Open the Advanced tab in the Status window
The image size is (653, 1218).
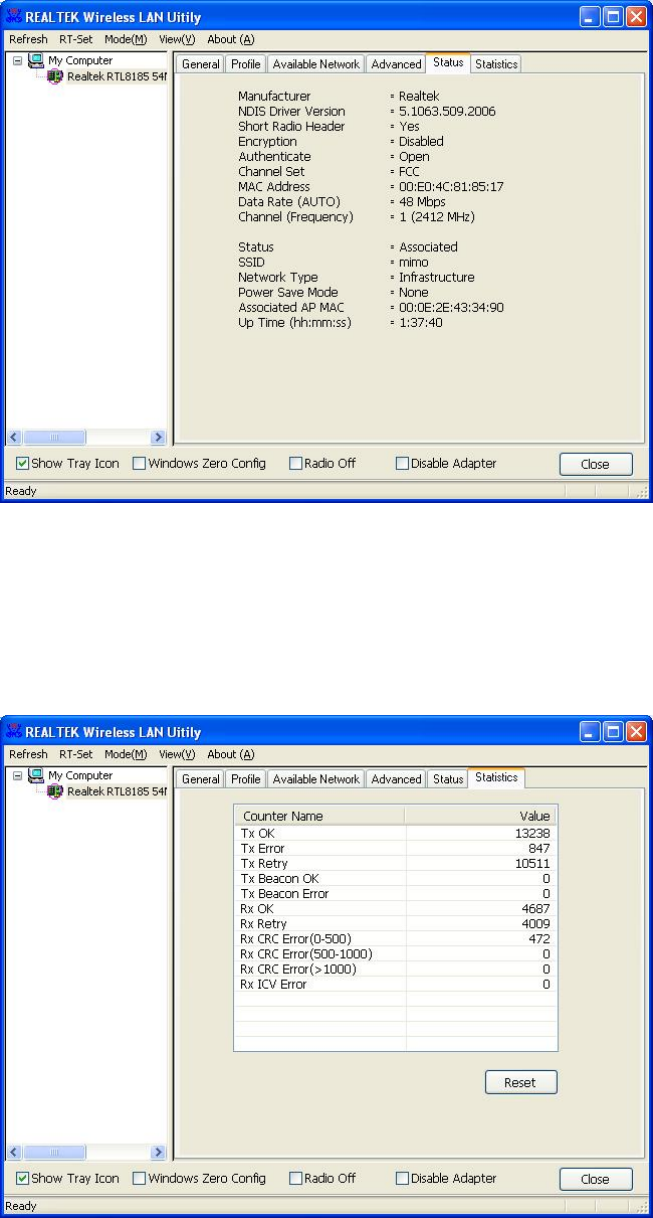click(396, 64)
